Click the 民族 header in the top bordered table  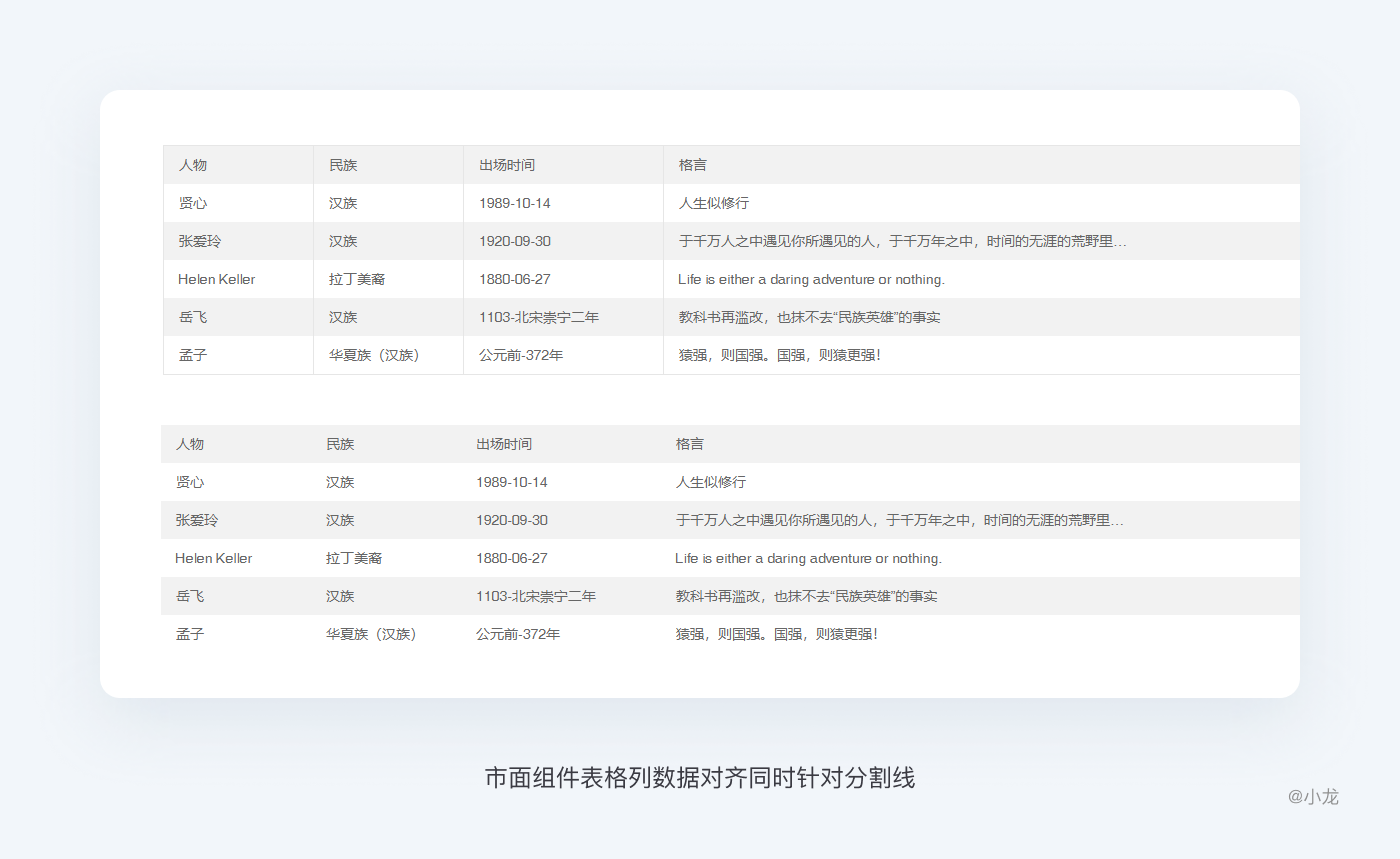coord(343,165)
